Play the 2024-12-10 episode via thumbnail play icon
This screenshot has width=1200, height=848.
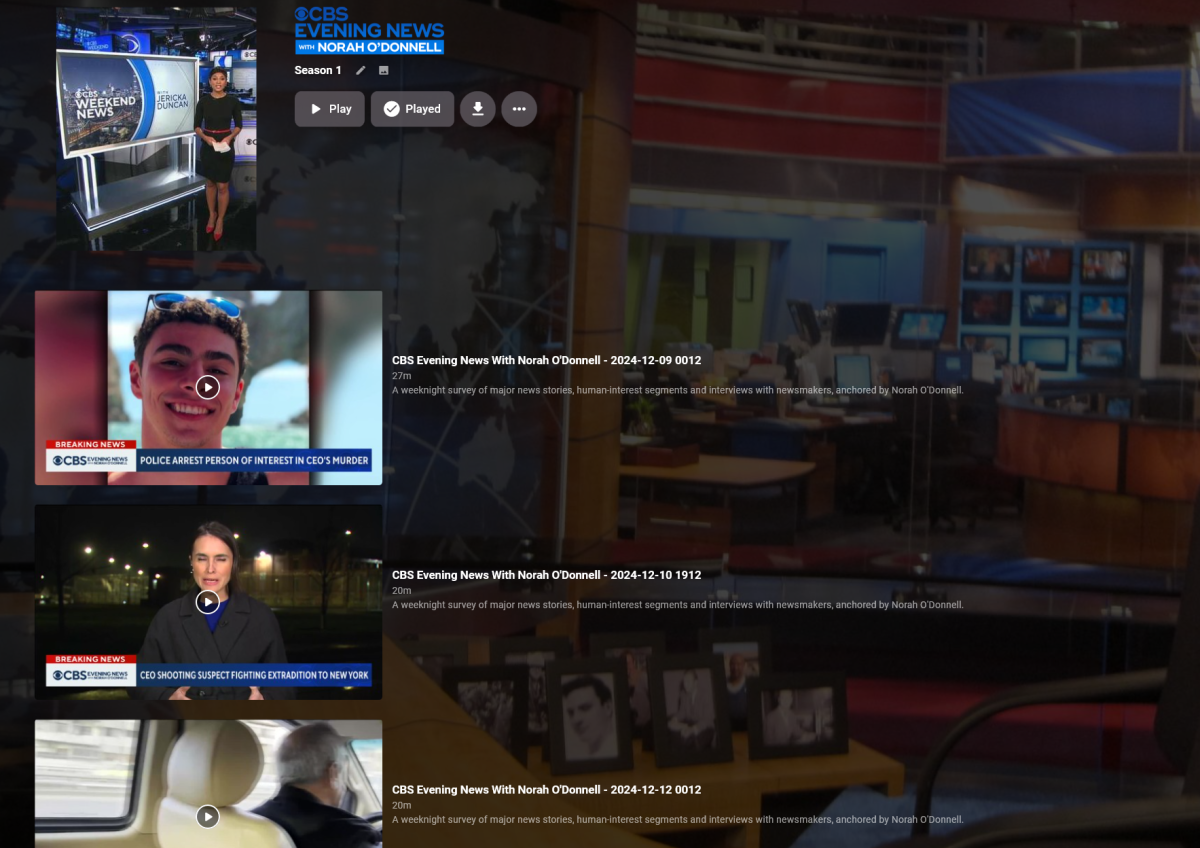(x=208, y=602)
